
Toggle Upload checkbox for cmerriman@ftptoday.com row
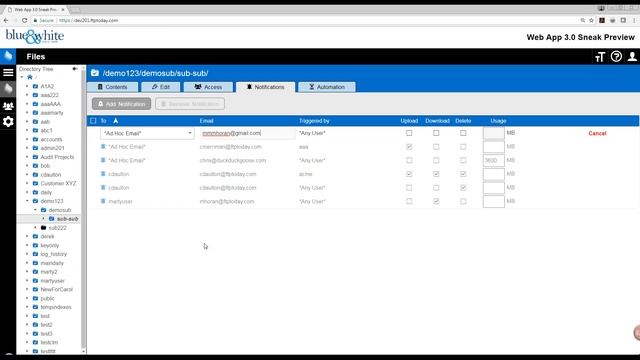[x=409, y=147]
